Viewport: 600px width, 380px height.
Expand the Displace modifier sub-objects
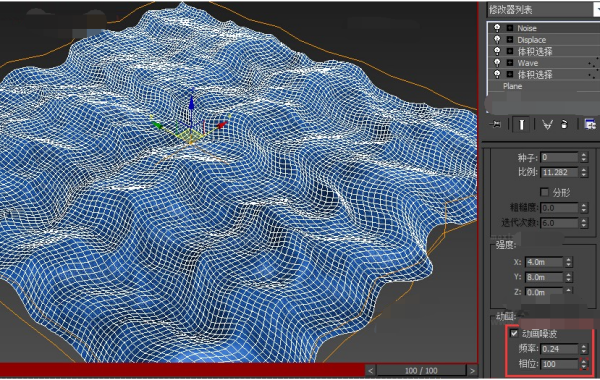pos(510,39)
